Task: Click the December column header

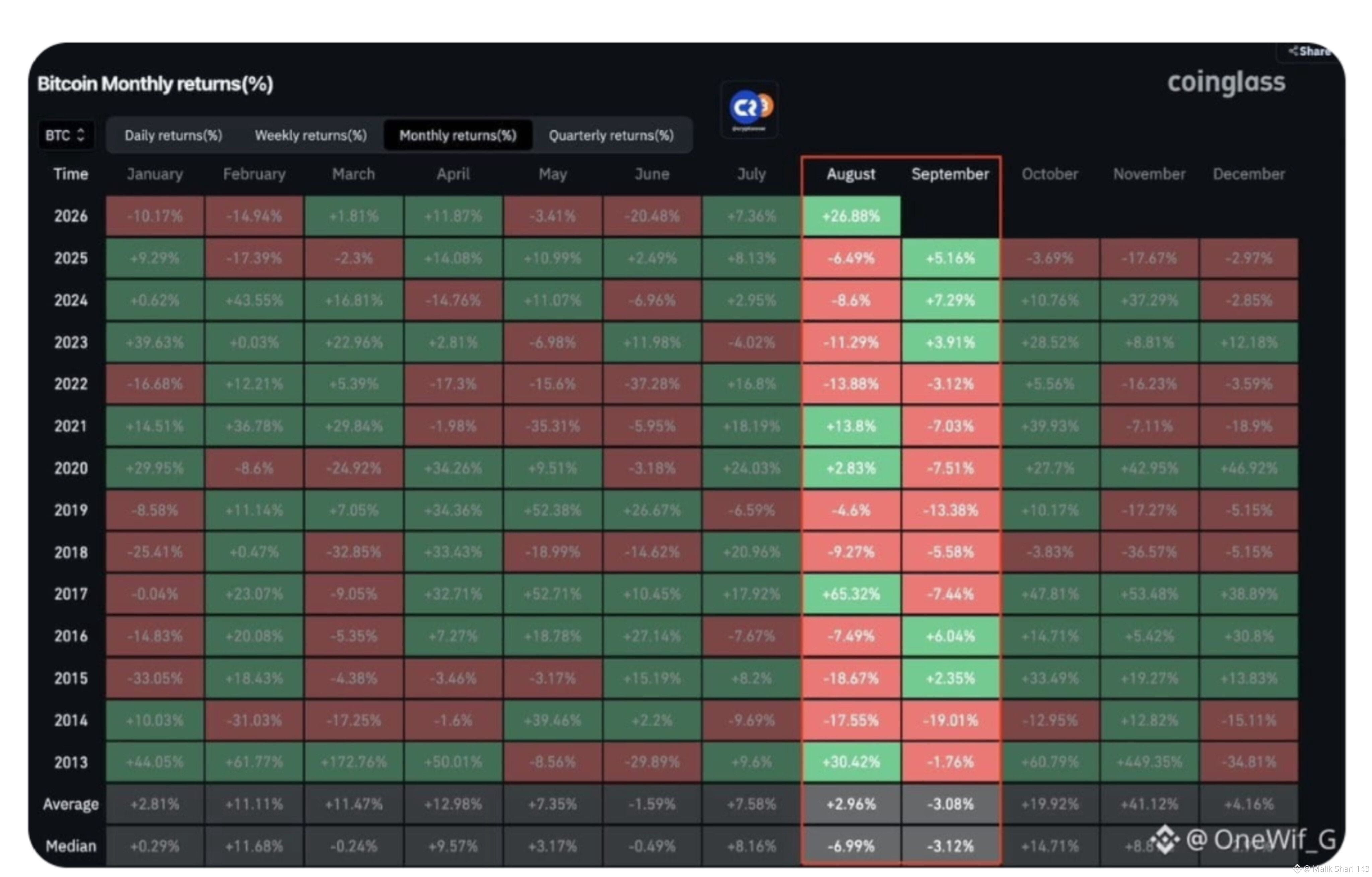Action: 1248,174
